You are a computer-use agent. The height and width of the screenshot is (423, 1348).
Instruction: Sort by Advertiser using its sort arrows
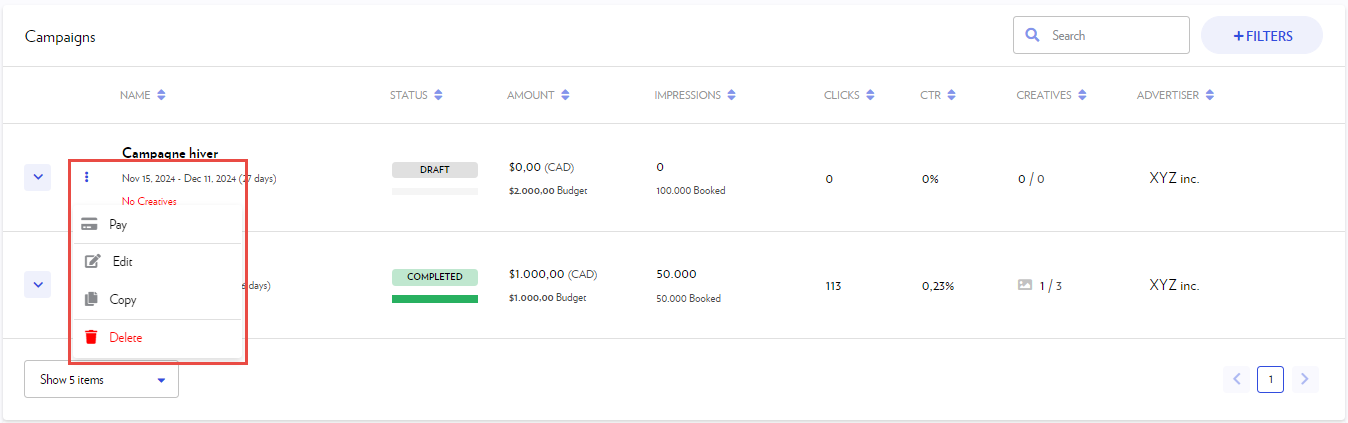tap(1210, 95)
